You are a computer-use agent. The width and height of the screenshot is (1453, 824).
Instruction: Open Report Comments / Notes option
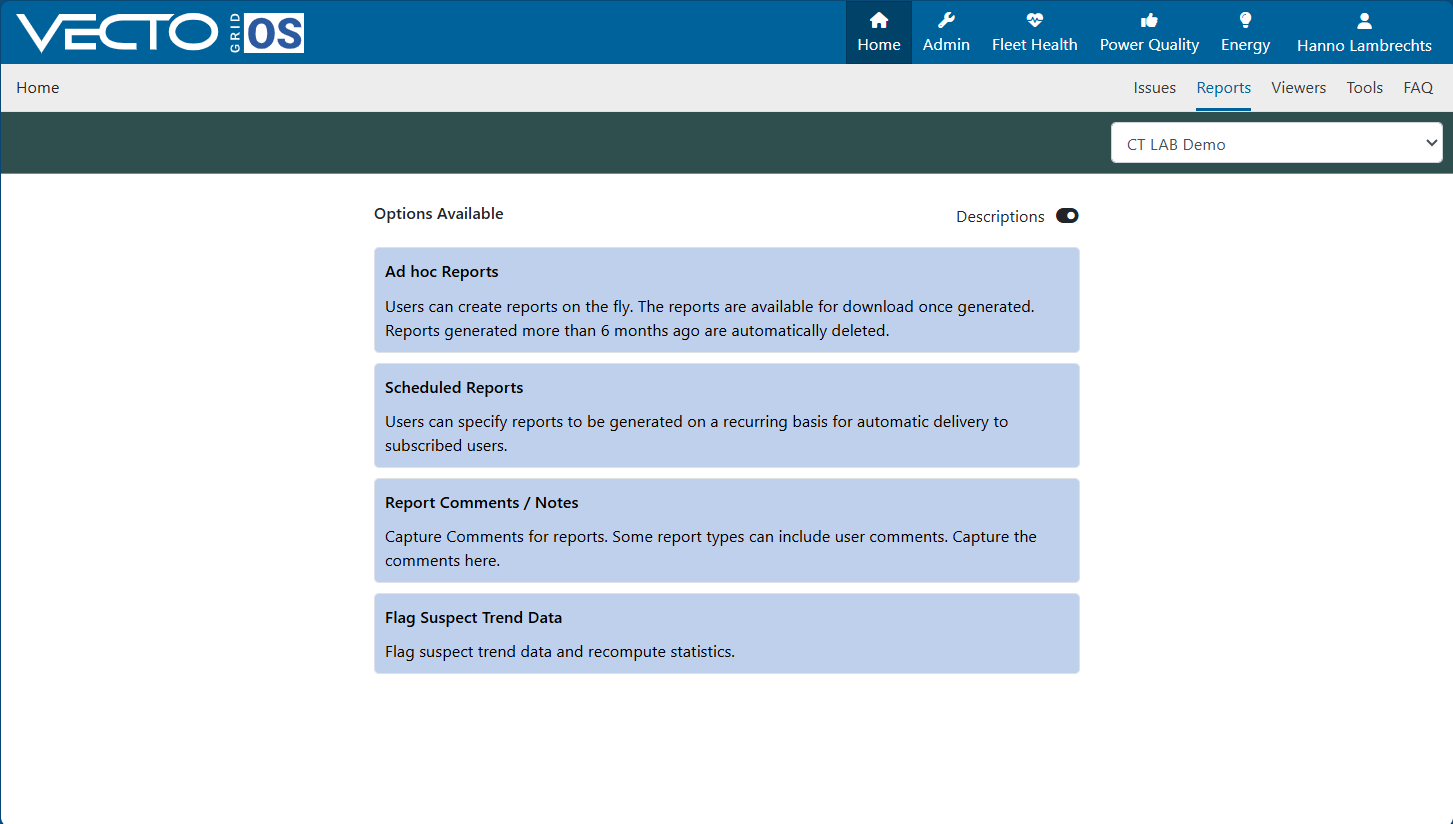727,530
